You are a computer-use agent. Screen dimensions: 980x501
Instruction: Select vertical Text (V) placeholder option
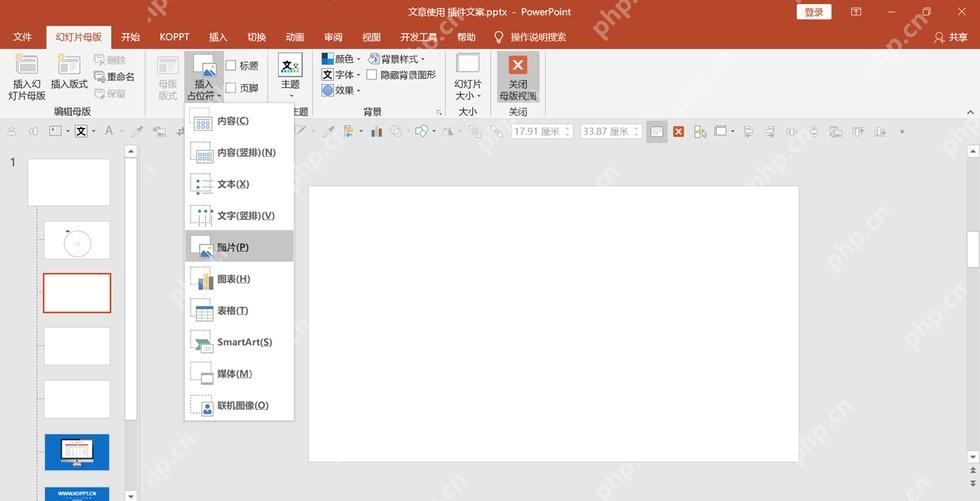pos(239,216)
